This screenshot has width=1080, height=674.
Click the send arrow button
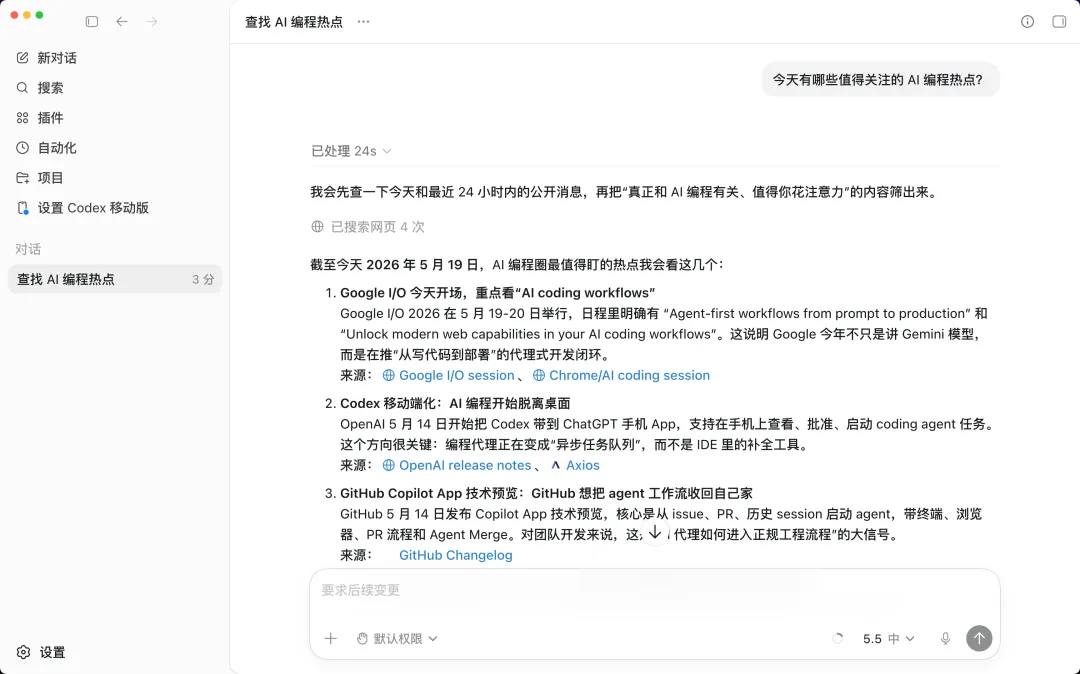[x=979, y=638]
